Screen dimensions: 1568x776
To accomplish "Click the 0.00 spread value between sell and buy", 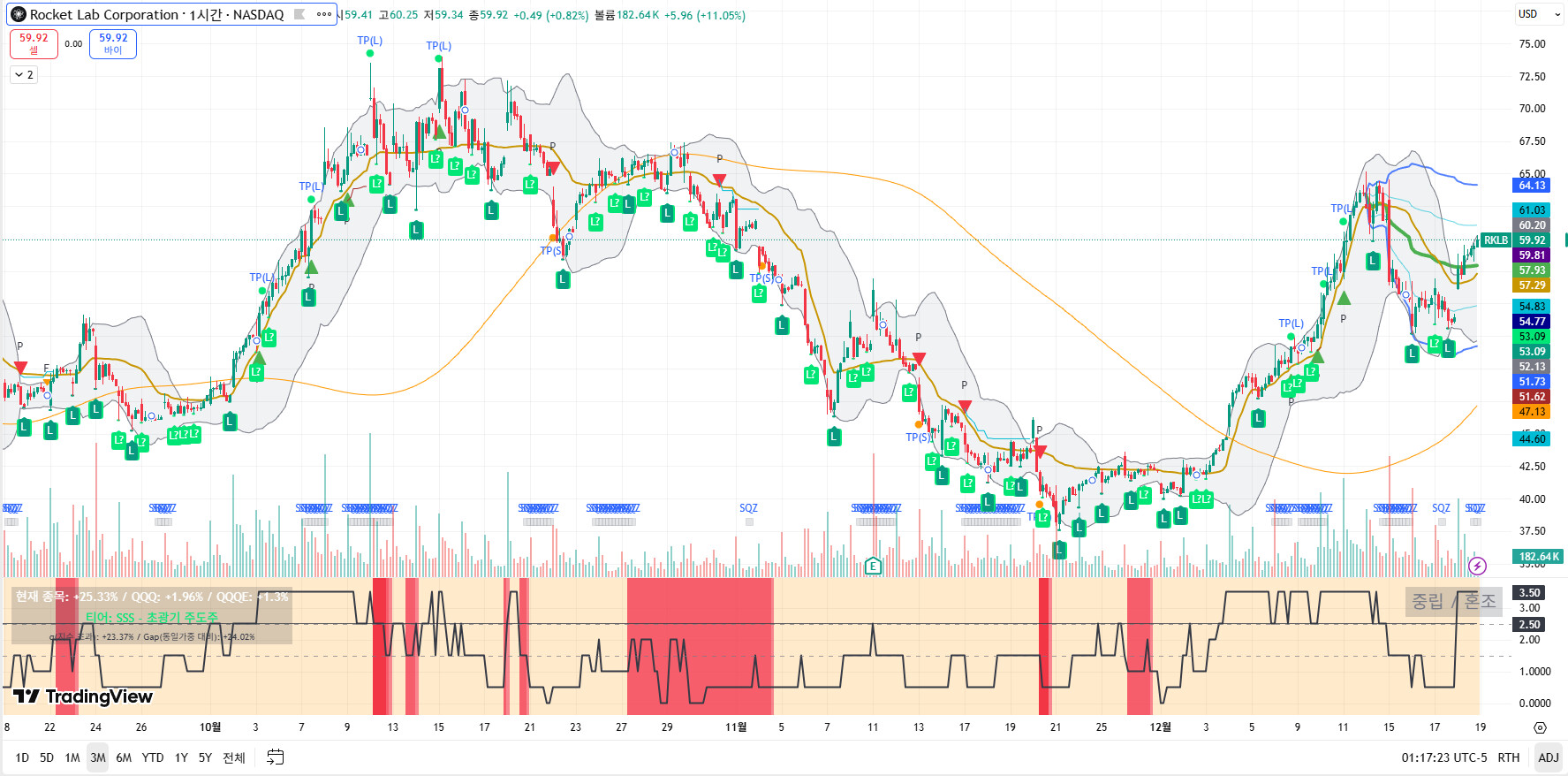I will tap(73, 43).
